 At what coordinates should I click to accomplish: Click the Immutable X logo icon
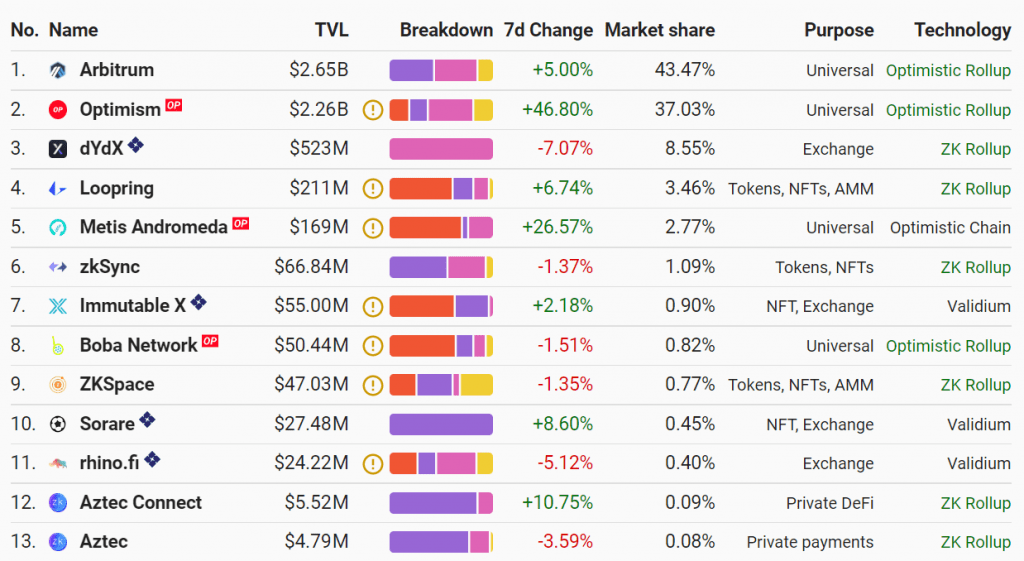coord(57,306)
